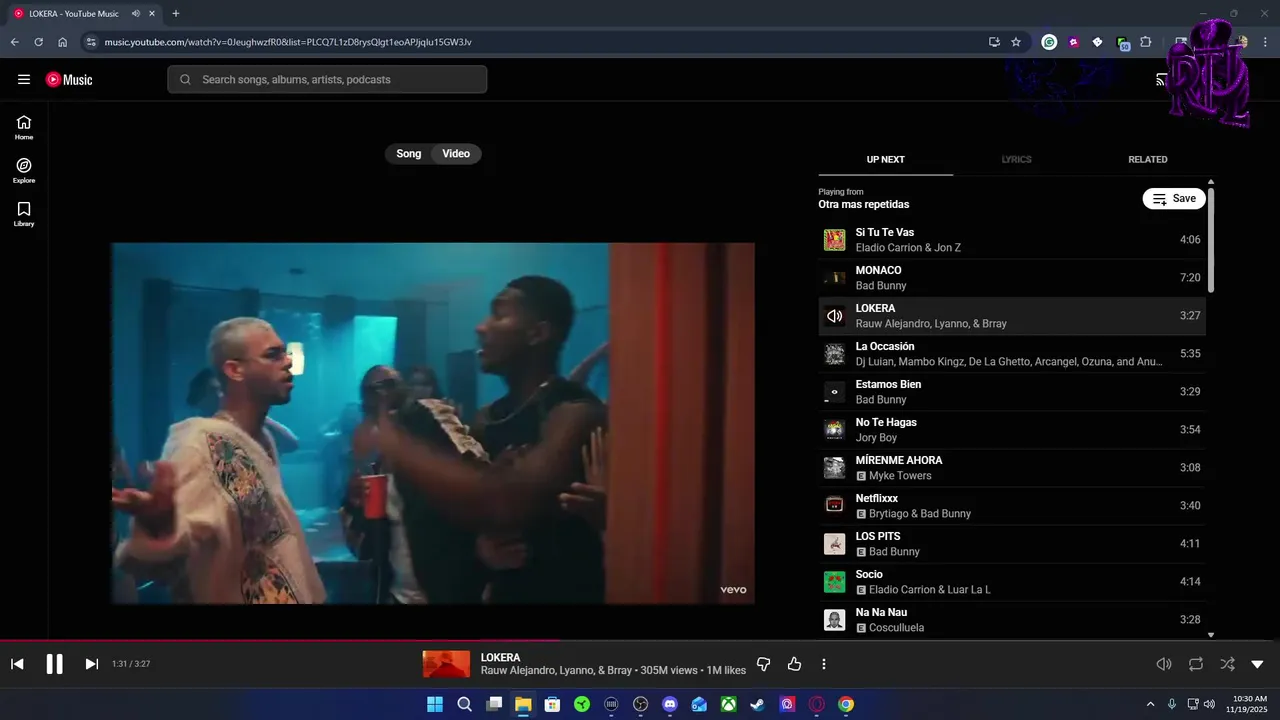Bookmark this page with the star
This screenshot has width=1280, height=720.
click(x=1016, y=42)
